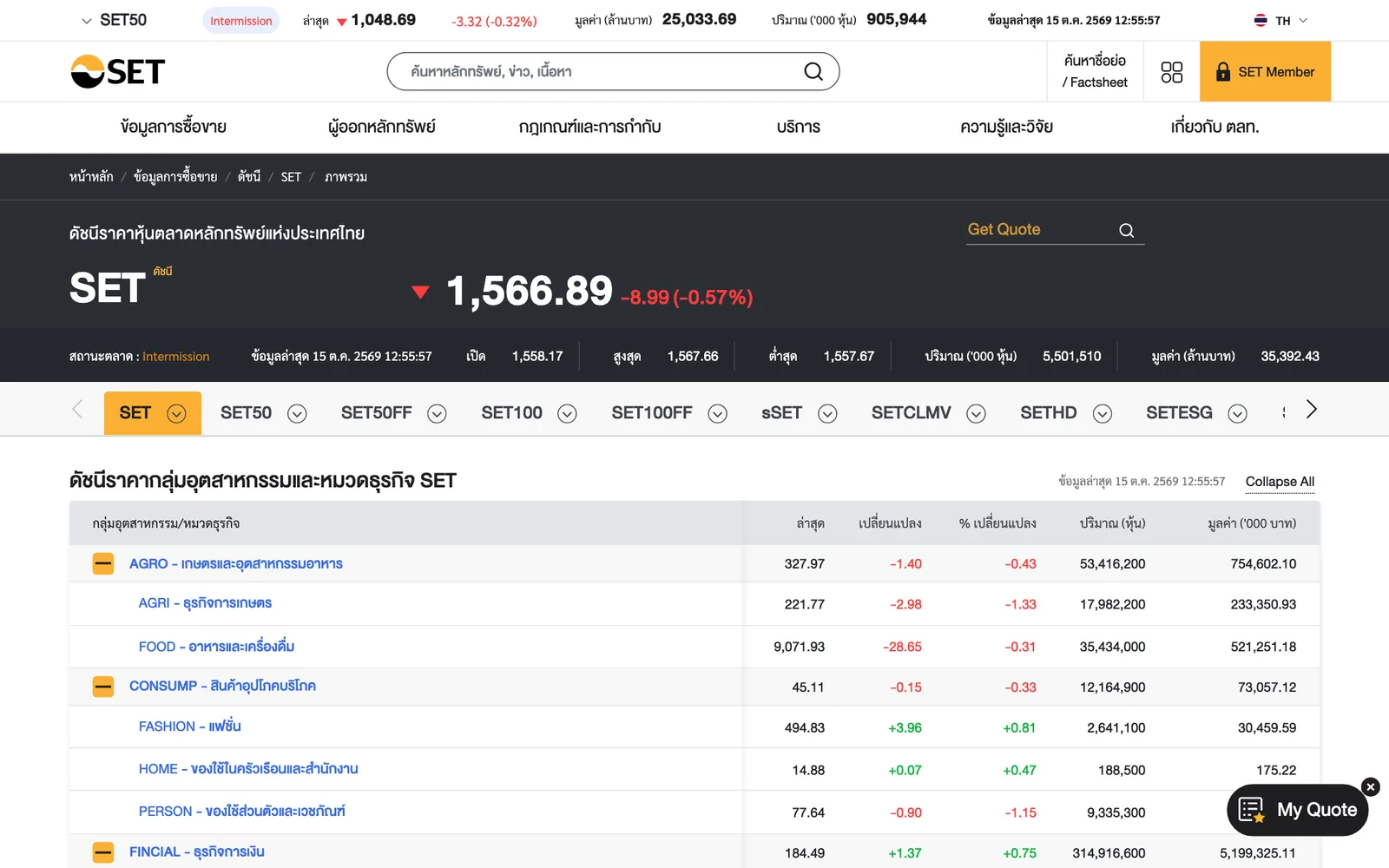Image resolution: width=1389 pixels, height=868 pixels.
Task: Open the กฎเกณฑ์และการกำกับ main menu
Action: [590, 127]
